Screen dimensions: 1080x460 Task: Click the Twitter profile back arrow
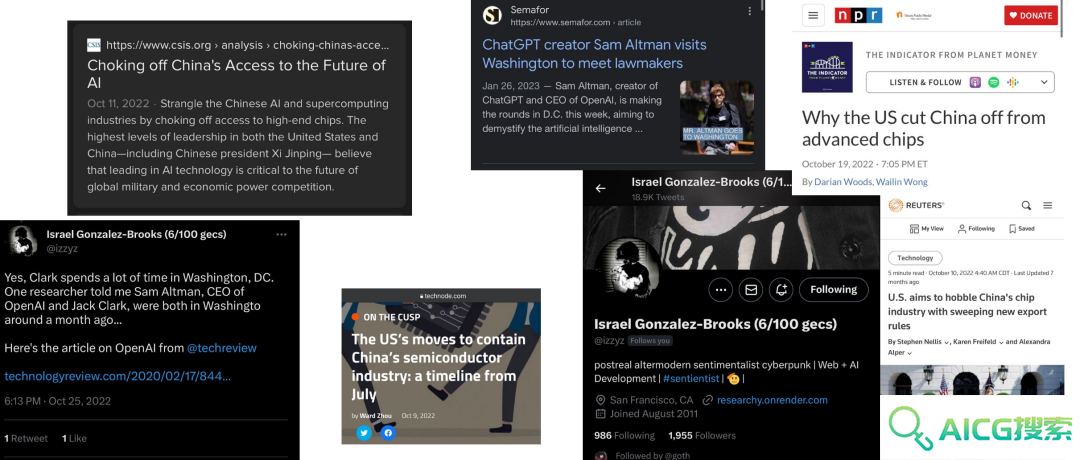click(601, 188)
